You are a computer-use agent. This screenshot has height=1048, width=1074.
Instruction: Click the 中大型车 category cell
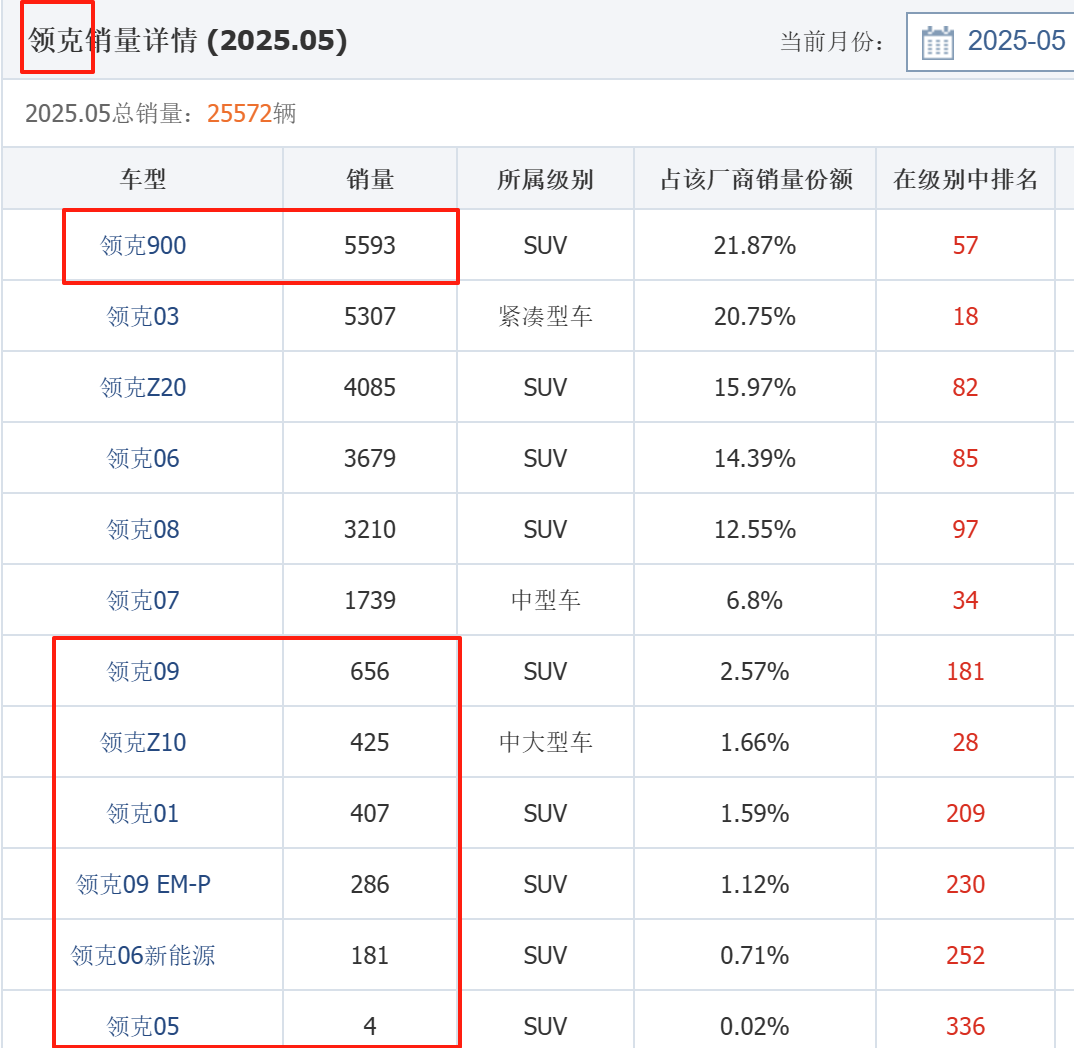(x=545, y=743)
